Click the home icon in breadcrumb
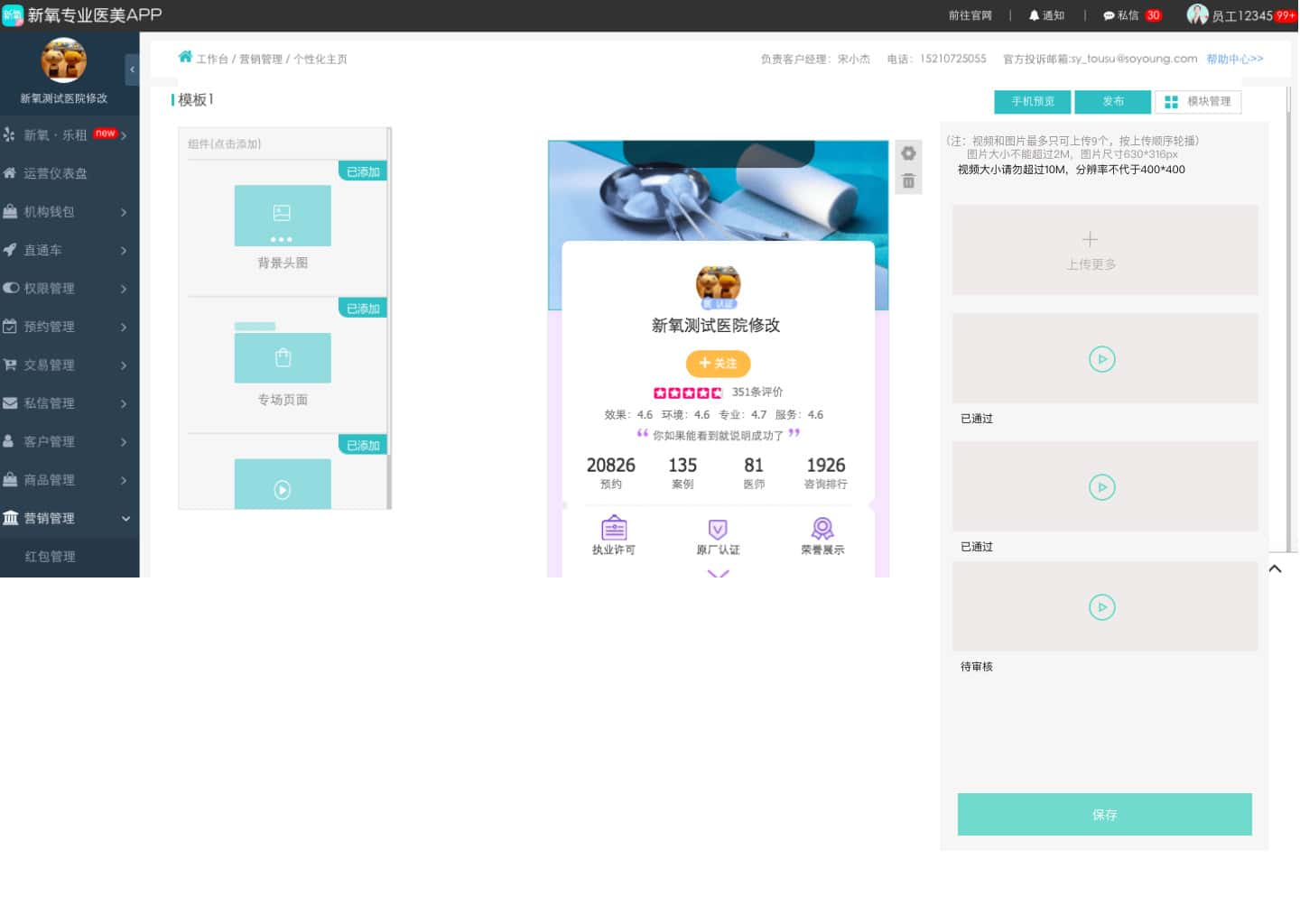The width and height of the screenshot is (1300, 924). coord(185,57)
